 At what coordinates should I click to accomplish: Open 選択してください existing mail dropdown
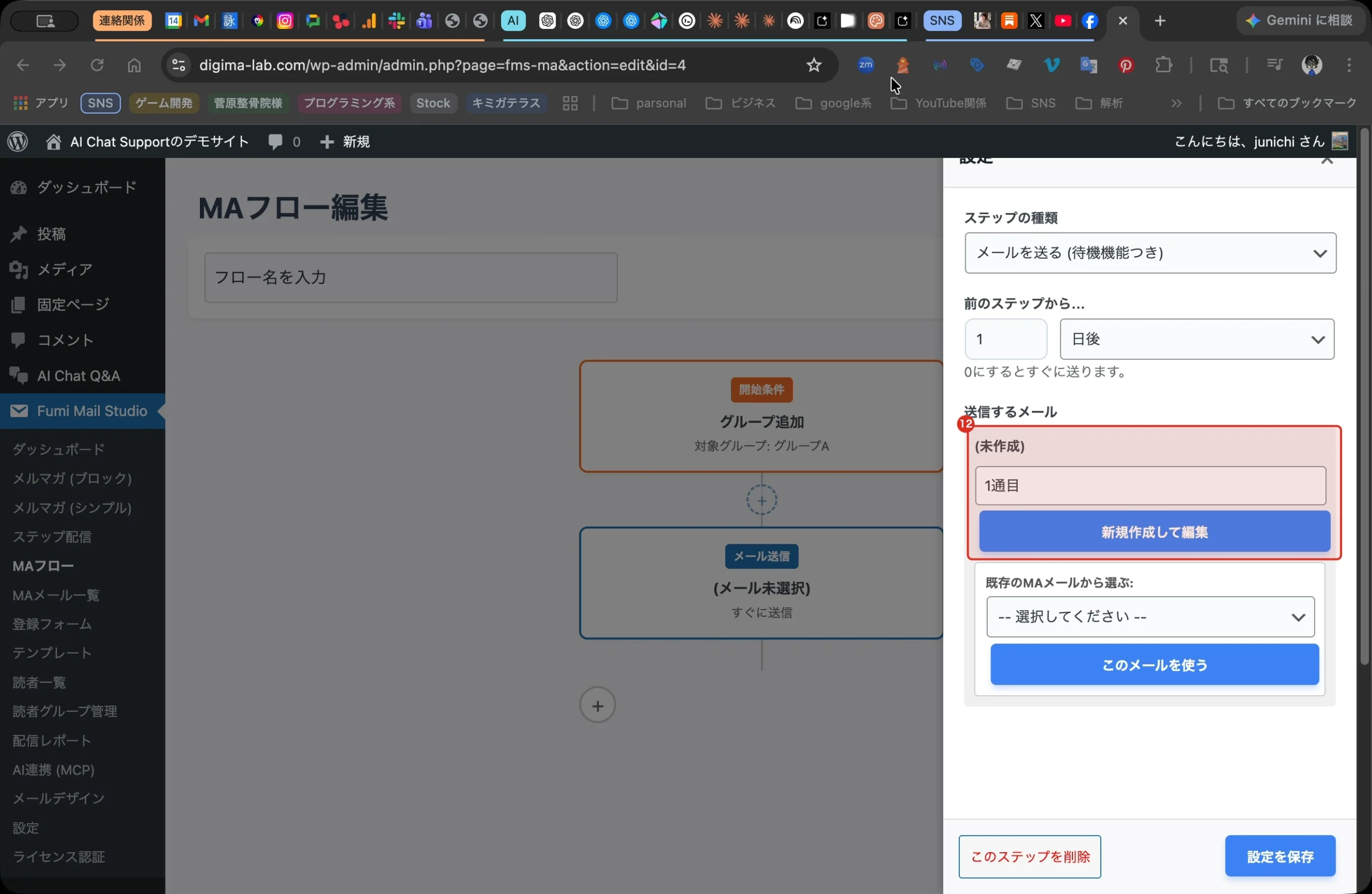tap(1150, 617)
